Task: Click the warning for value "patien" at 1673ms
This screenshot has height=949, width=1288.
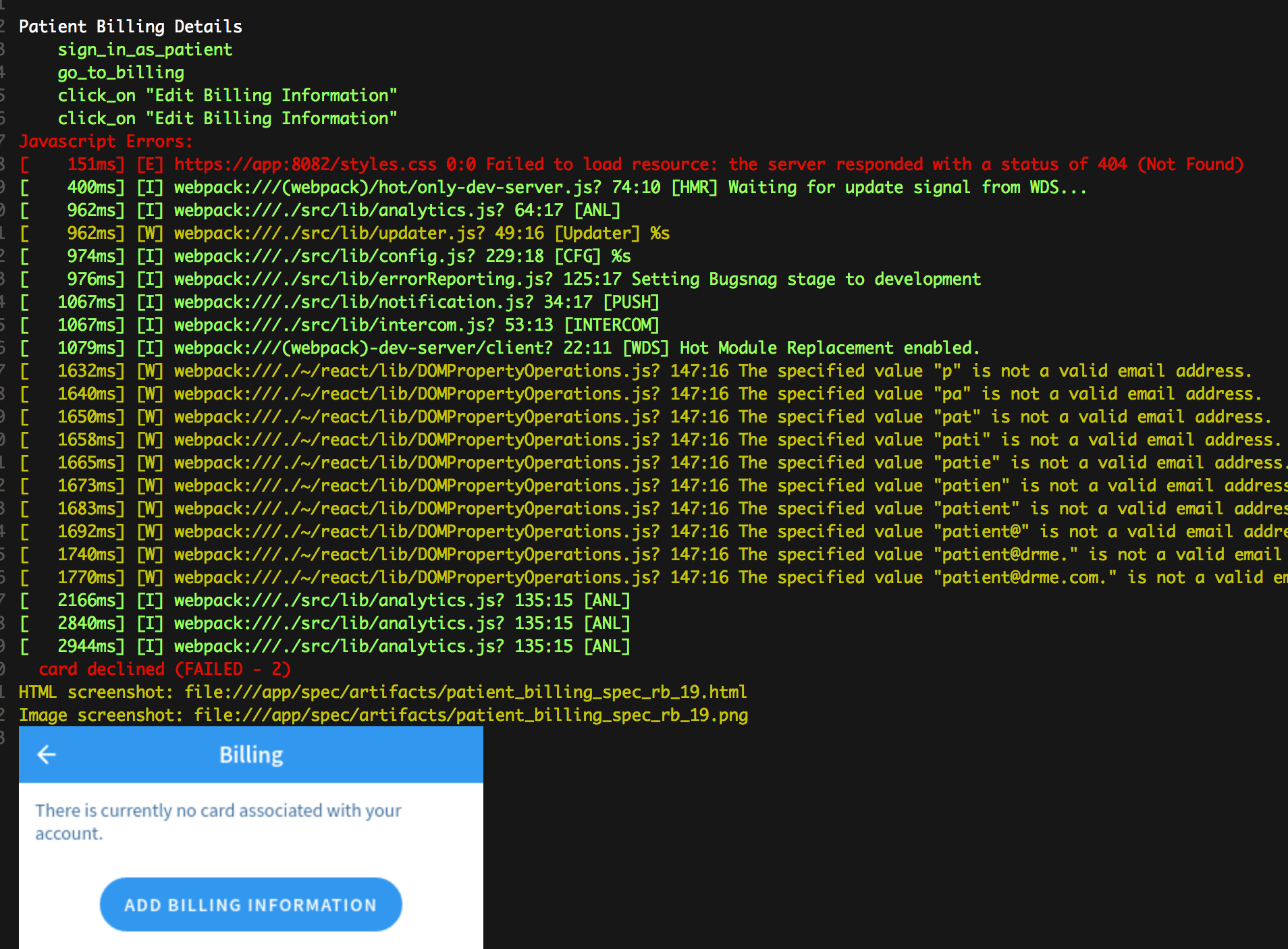Action: [653, 485]
